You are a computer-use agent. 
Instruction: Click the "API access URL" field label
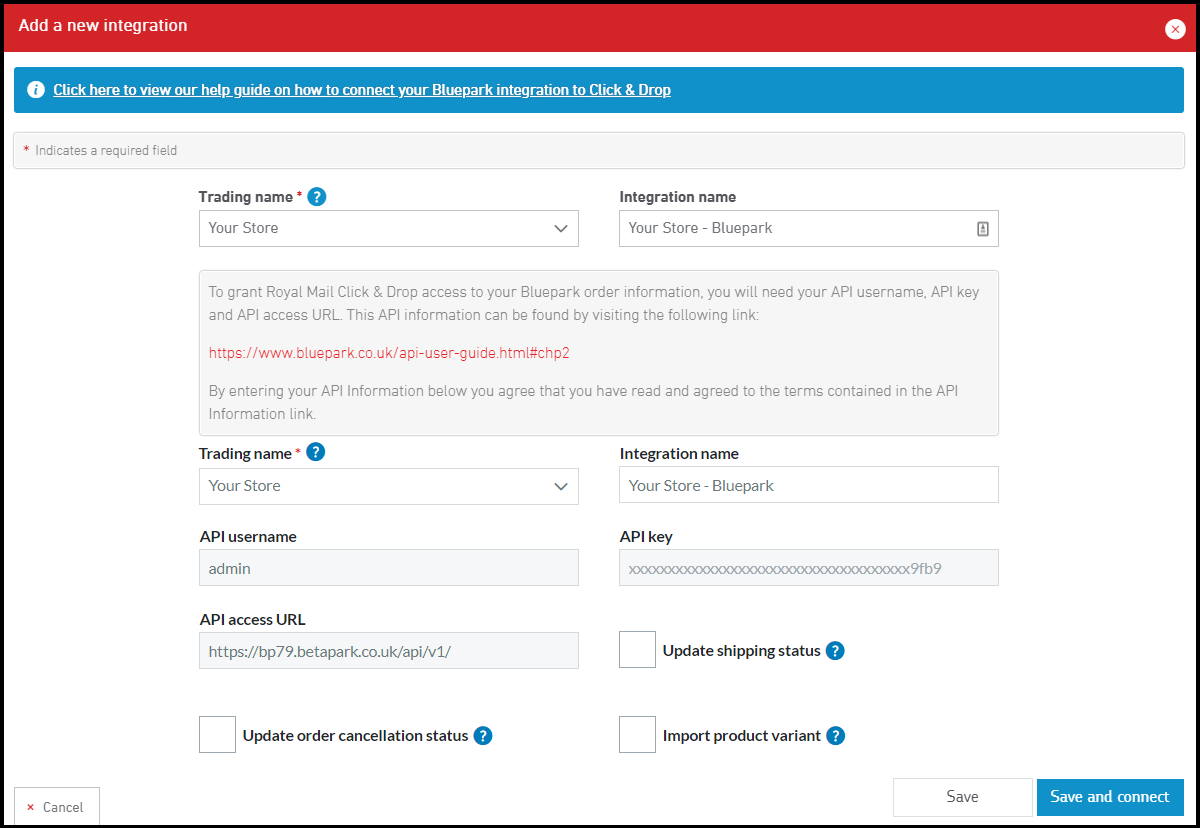point(252,619)
